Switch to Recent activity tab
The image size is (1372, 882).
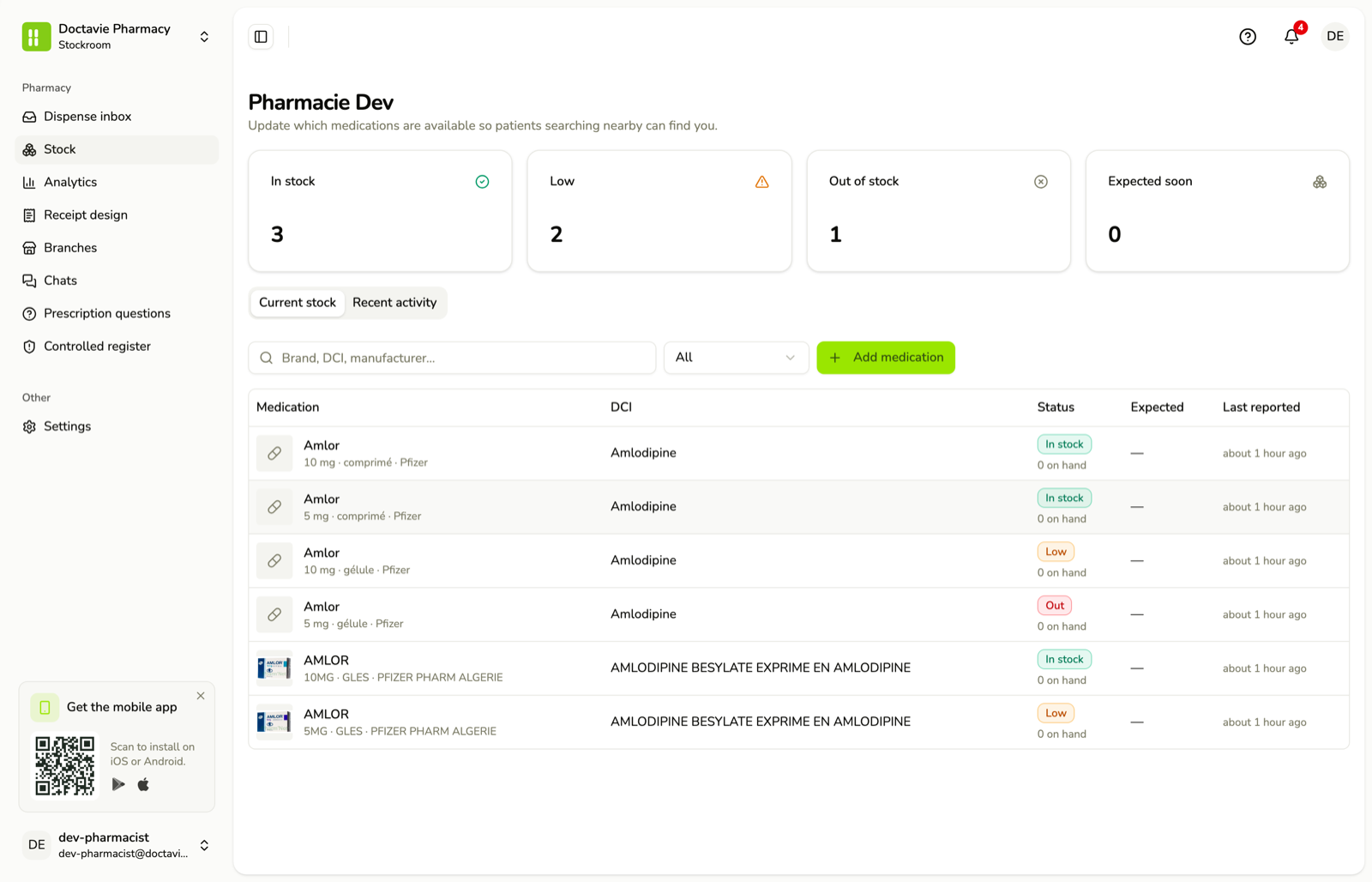[394, 303]
